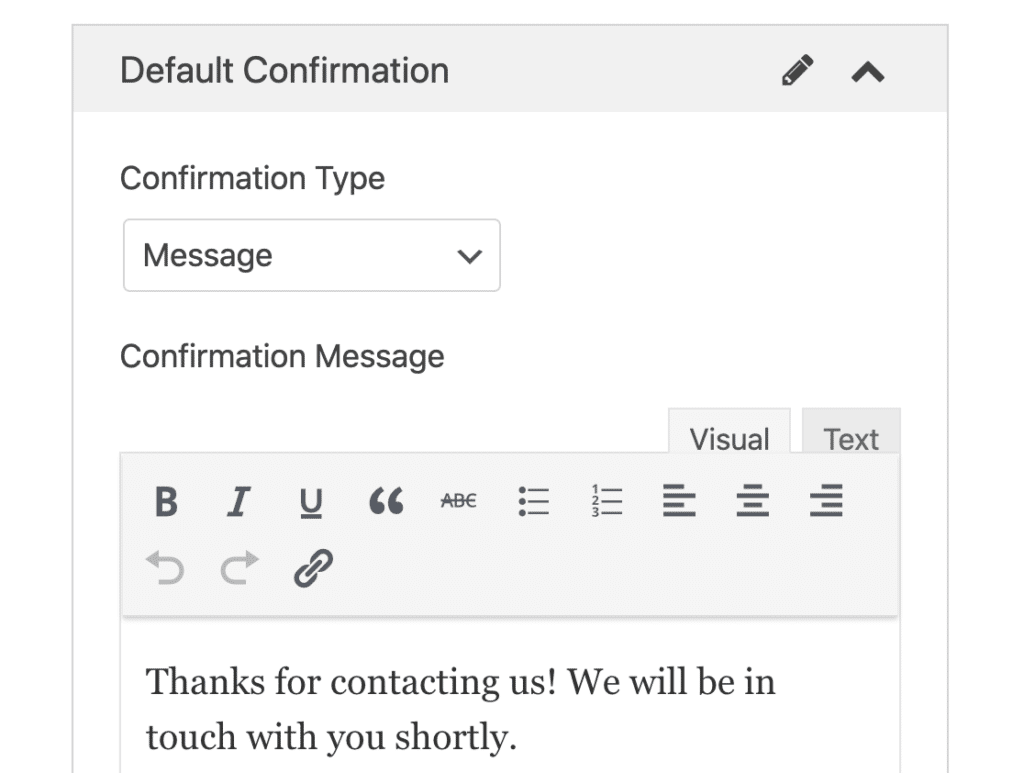
Task: Click the pencil icon to rename confirmation
Action: point(797,71)
